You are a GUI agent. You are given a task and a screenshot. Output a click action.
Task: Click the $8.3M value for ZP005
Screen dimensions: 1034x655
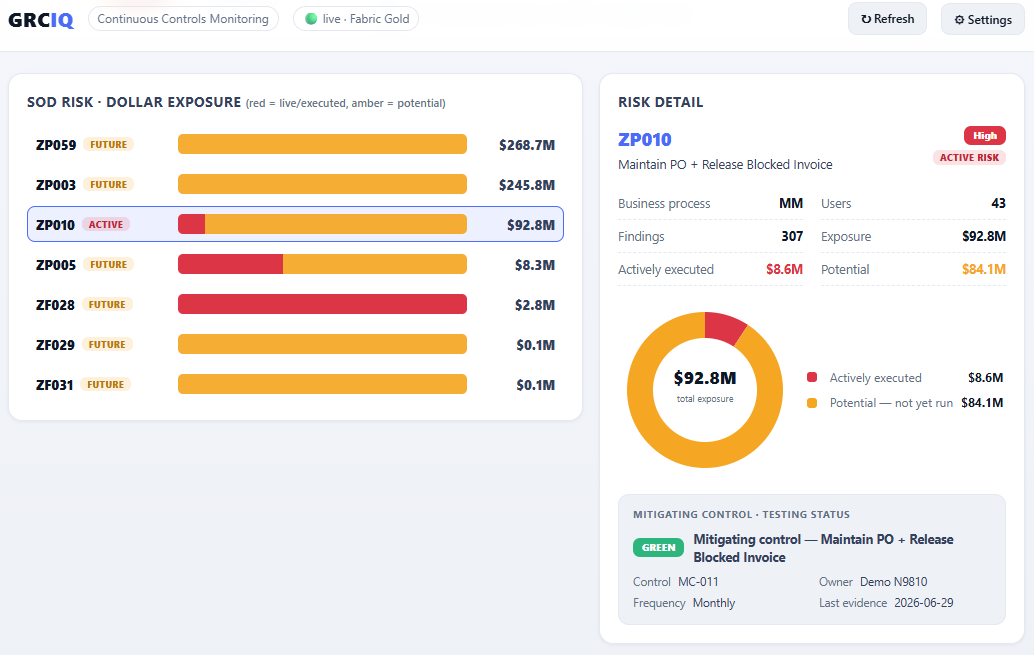(x=534, y=265)
